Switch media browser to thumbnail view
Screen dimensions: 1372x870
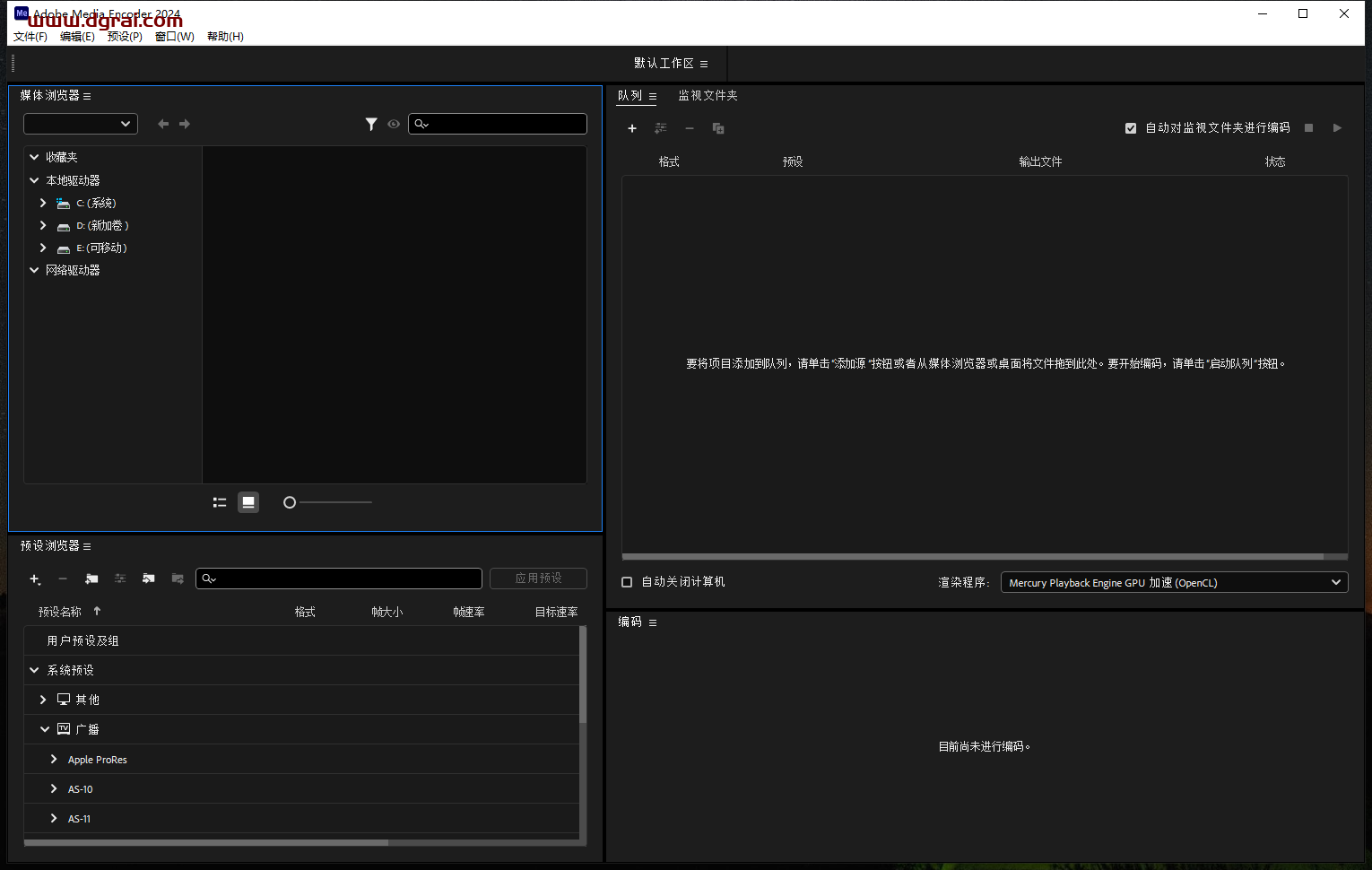[248, 502]
